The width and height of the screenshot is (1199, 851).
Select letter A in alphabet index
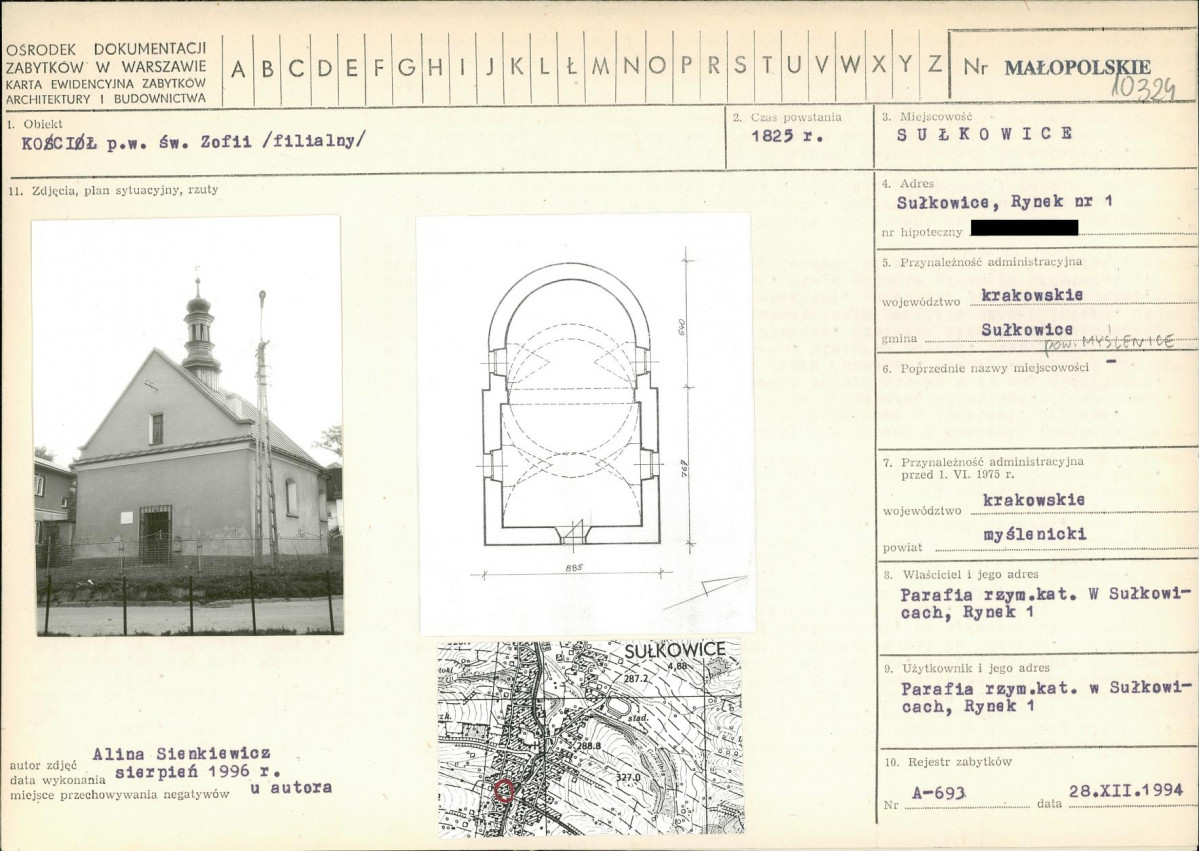(238, 69)
